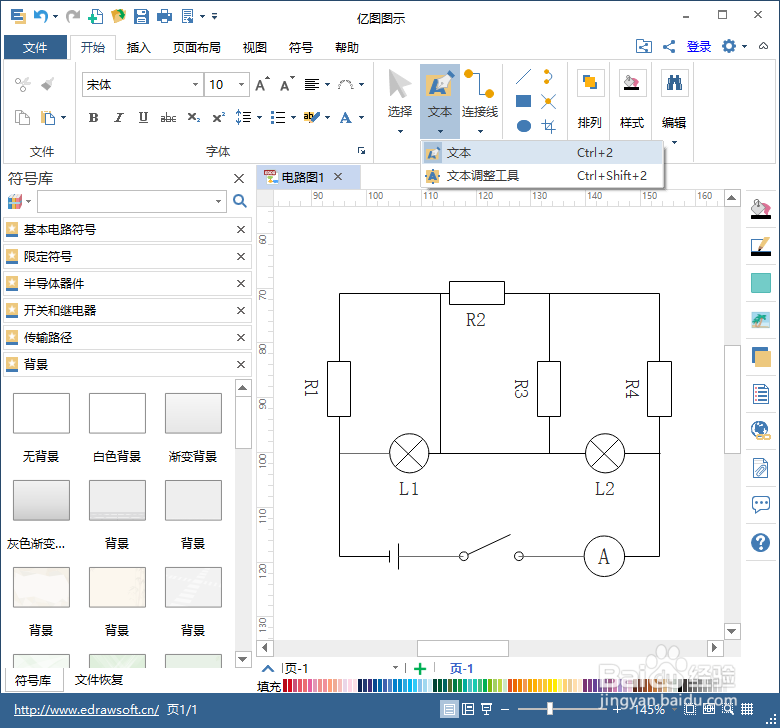Click the 登录 login link

point(699,47)
